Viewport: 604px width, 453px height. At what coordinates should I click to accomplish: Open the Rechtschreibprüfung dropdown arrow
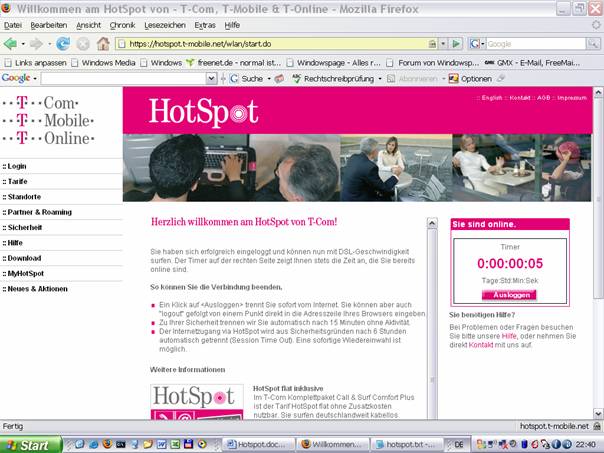pyautogui.click(x=380, y=79)
